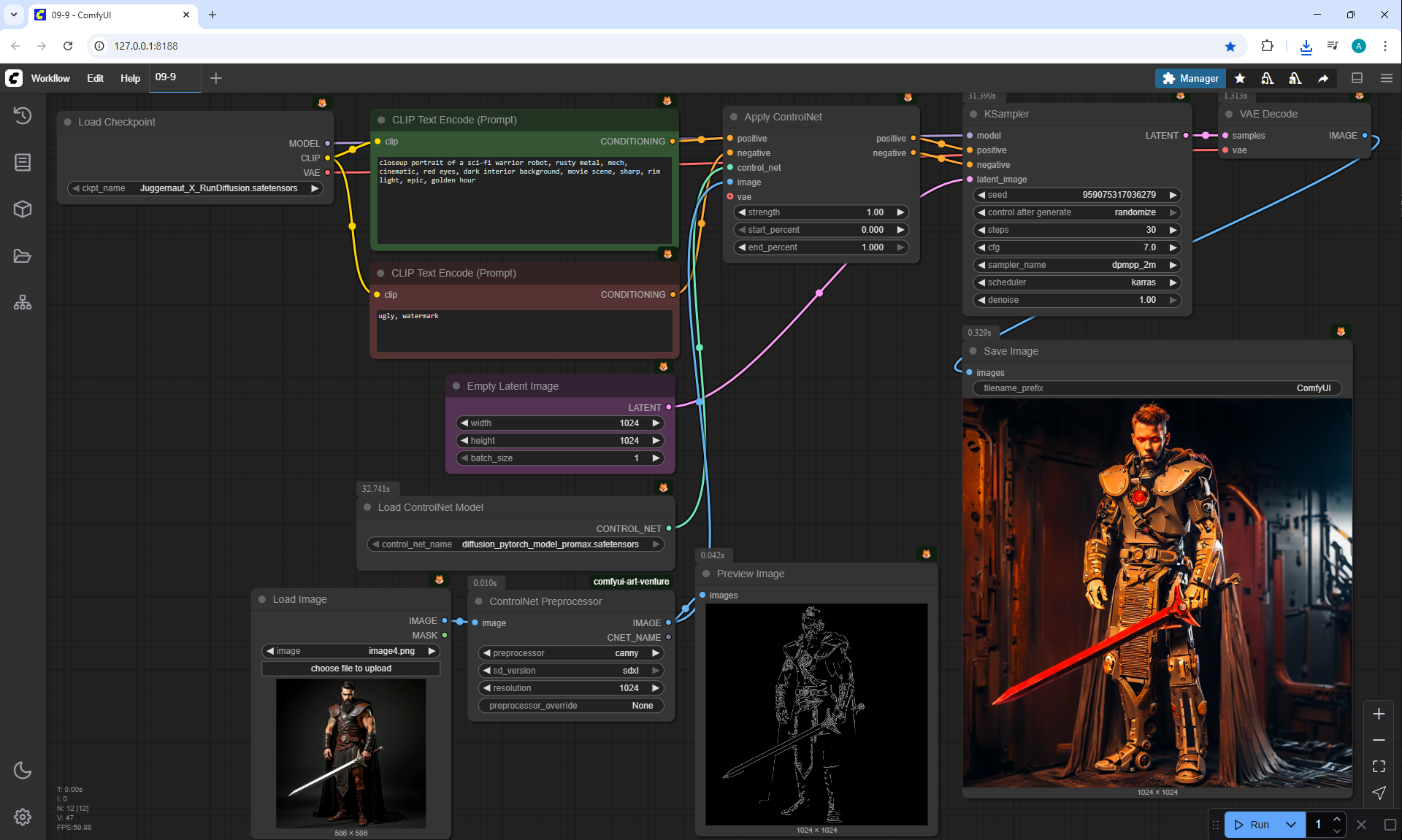Click the share arrow icon in toolbar
1402x840 pixels.
point(1323,78)
